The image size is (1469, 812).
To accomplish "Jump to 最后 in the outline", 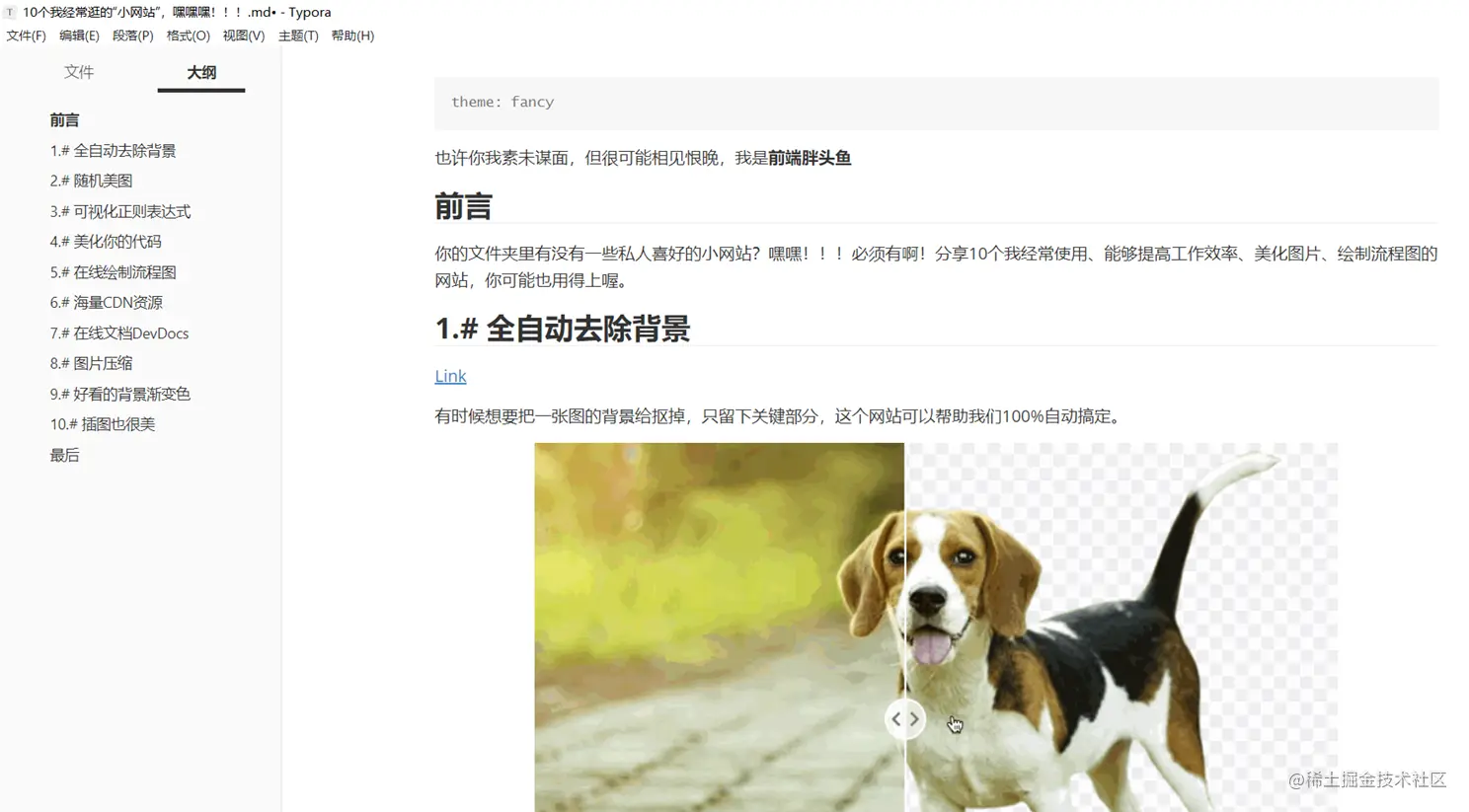I will (x=64, y=455).
